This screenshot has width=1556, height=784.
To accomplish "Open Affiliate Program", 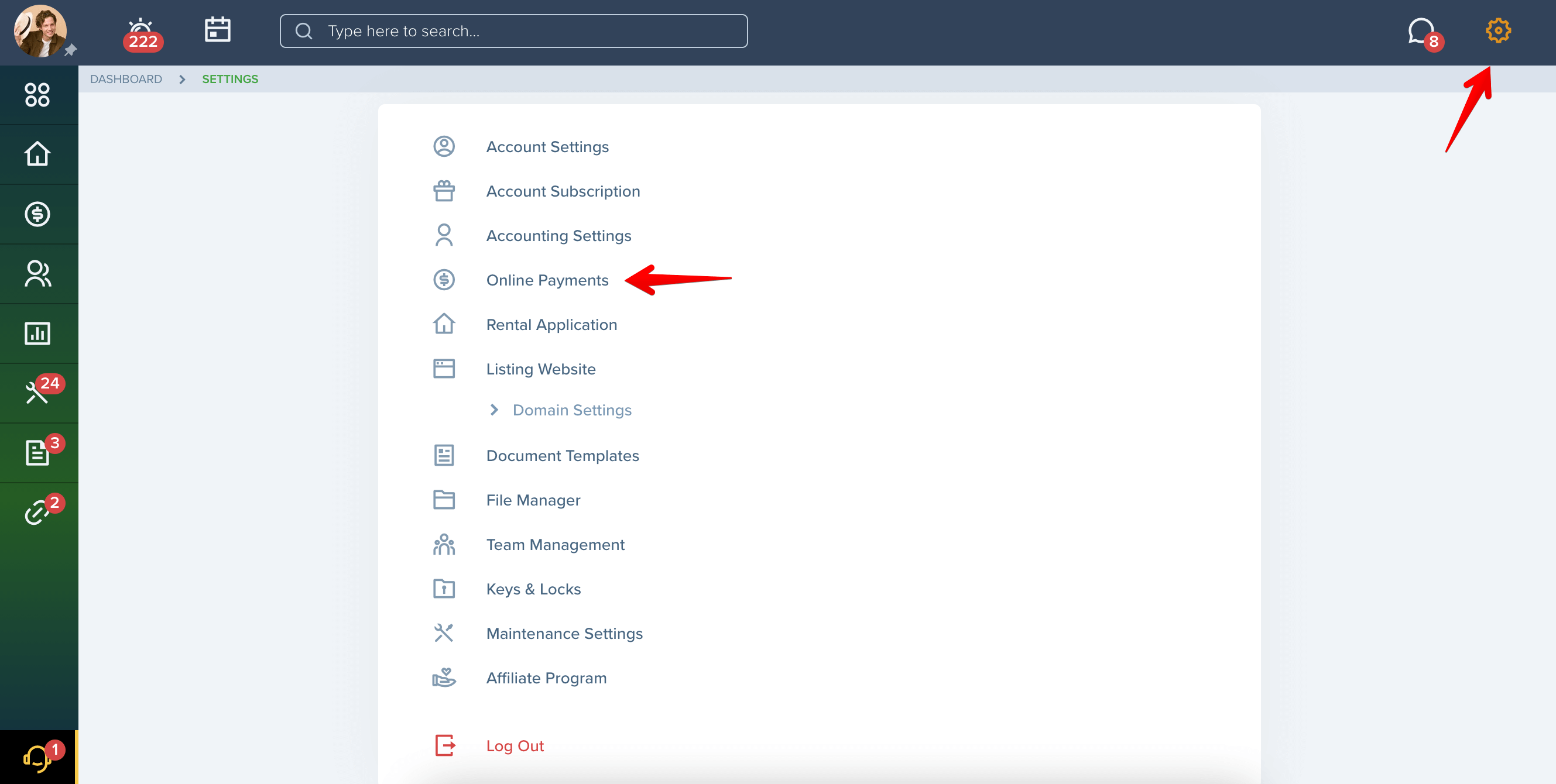I will click(x=546, y=678).
